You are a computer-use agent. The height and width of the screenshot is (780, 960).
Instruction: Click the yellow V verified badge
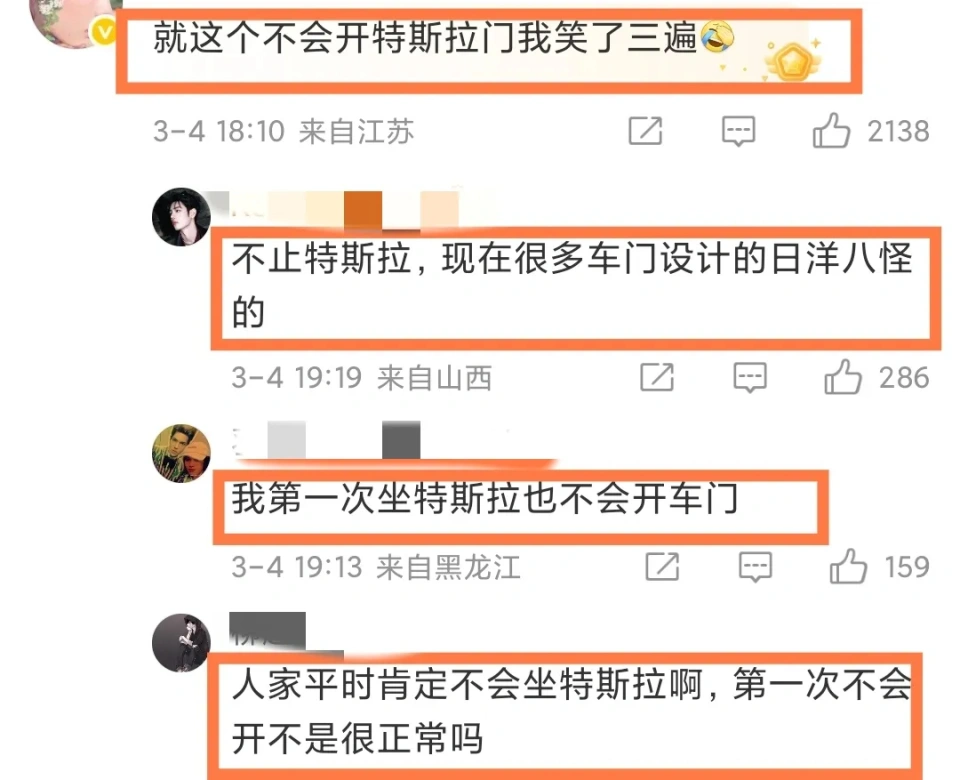[104, 32]
